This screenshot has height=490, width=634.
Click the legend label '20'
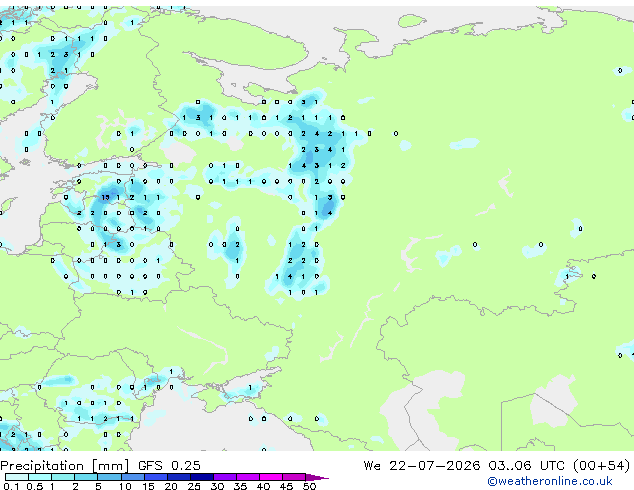pyautogui.click(x=171, y=486)
